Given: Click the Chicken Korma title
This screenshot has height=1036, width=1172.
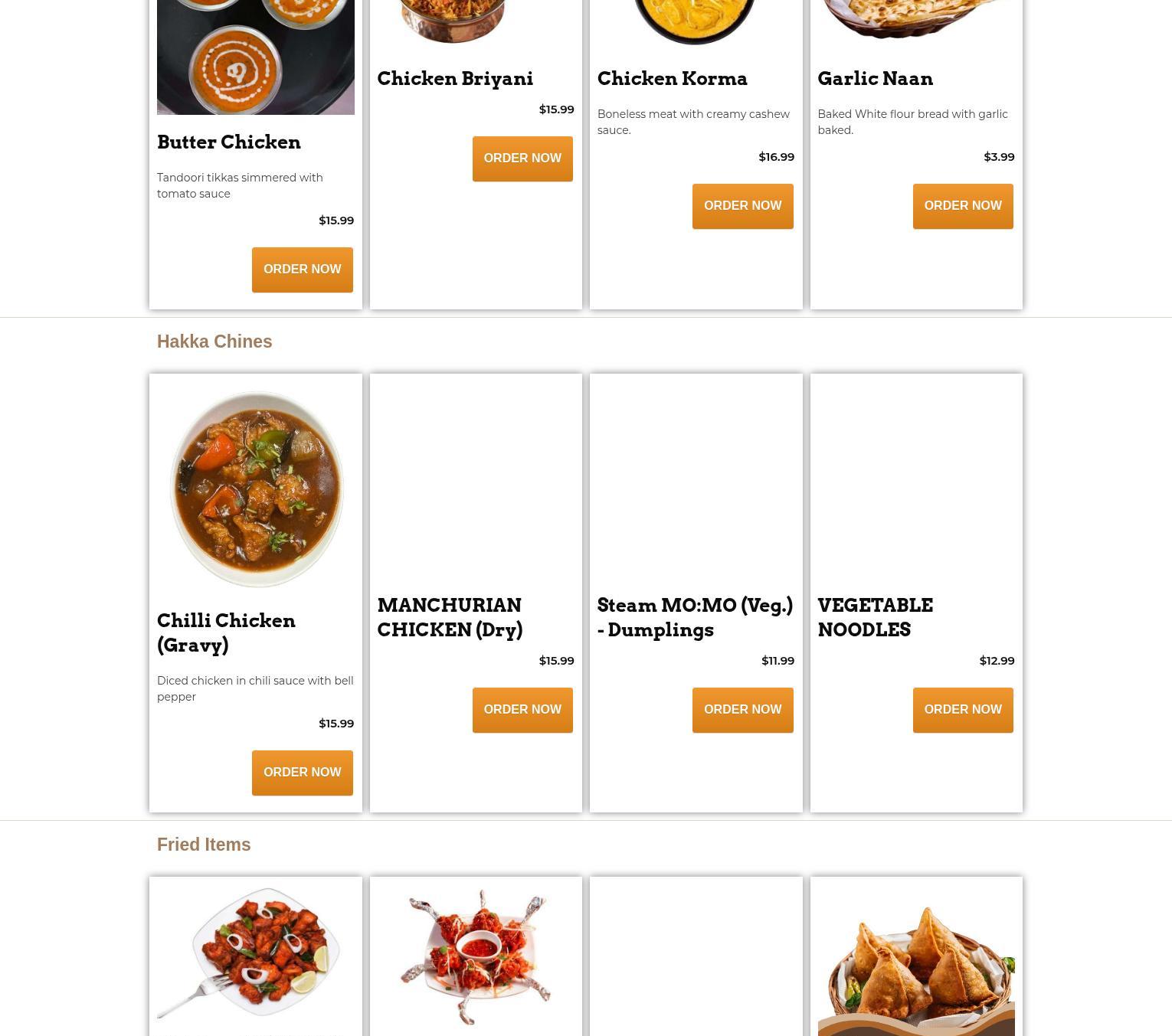Looking at the screenshot, I should click(672, 79).
